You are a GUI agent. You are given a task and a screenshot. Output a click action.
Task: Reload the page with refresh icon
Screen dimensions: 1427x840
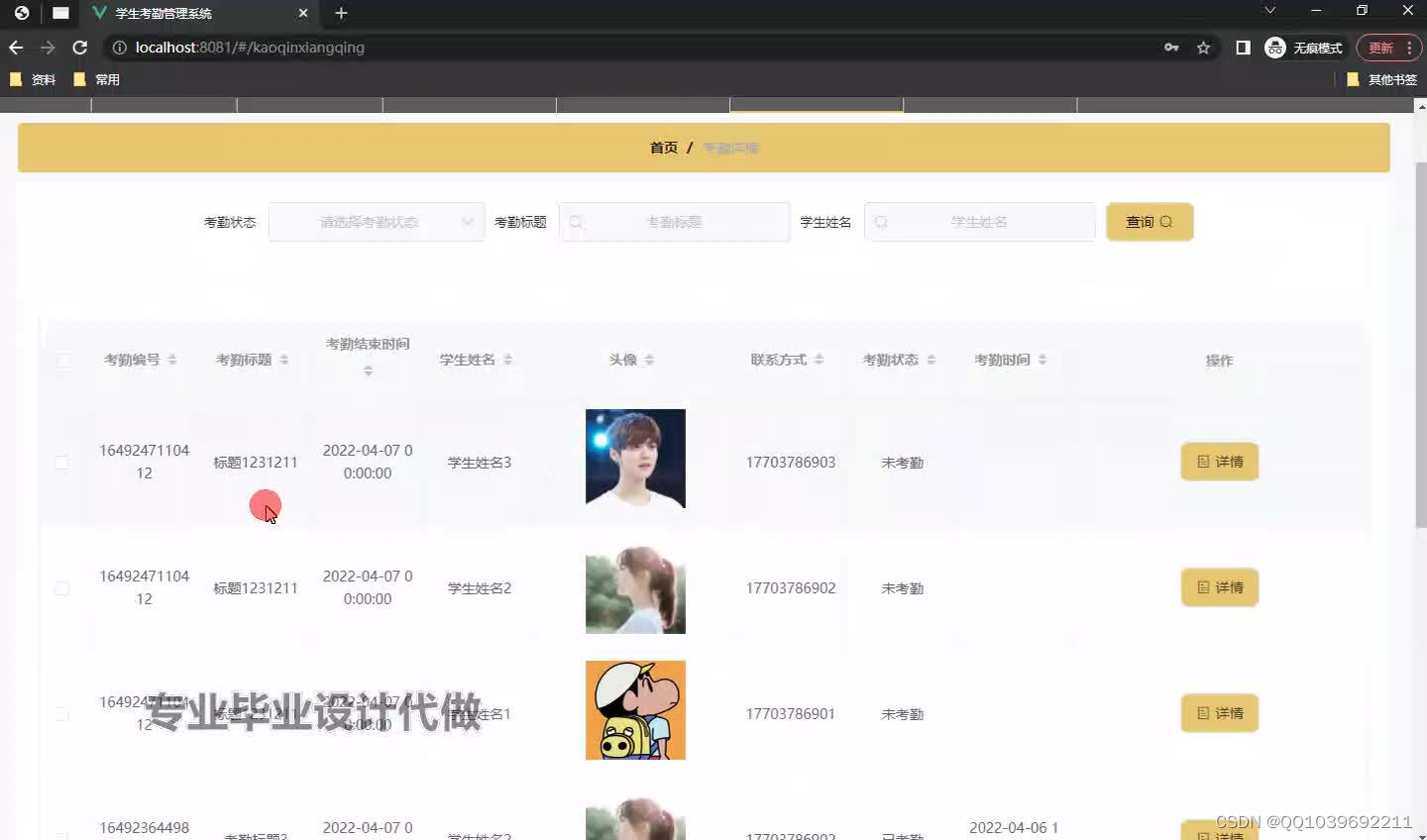[80, 48]
